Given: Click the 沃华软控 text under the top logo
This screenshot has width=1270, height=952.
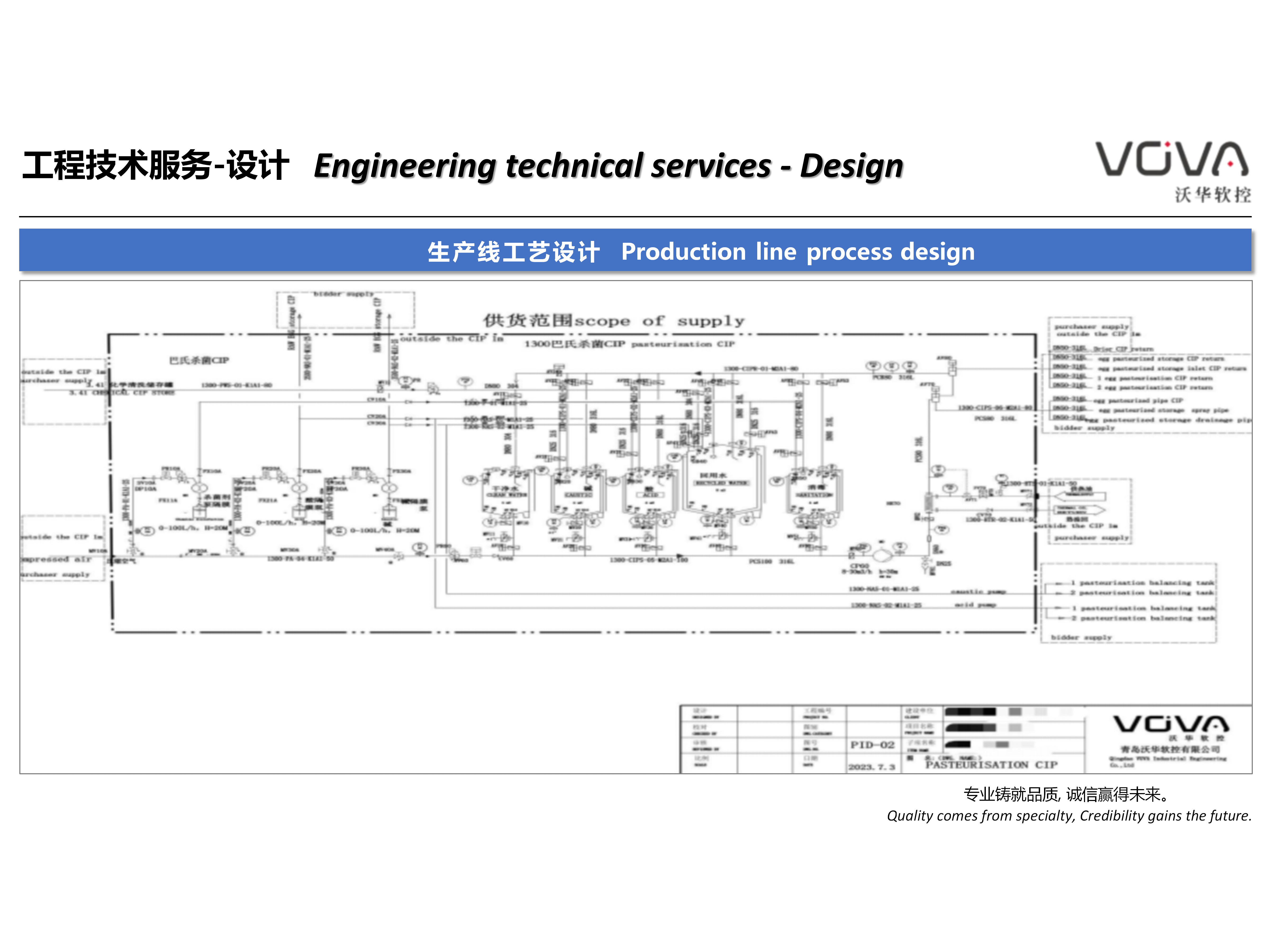Looking at the screenshot, I should click(x=1213, y=195).
